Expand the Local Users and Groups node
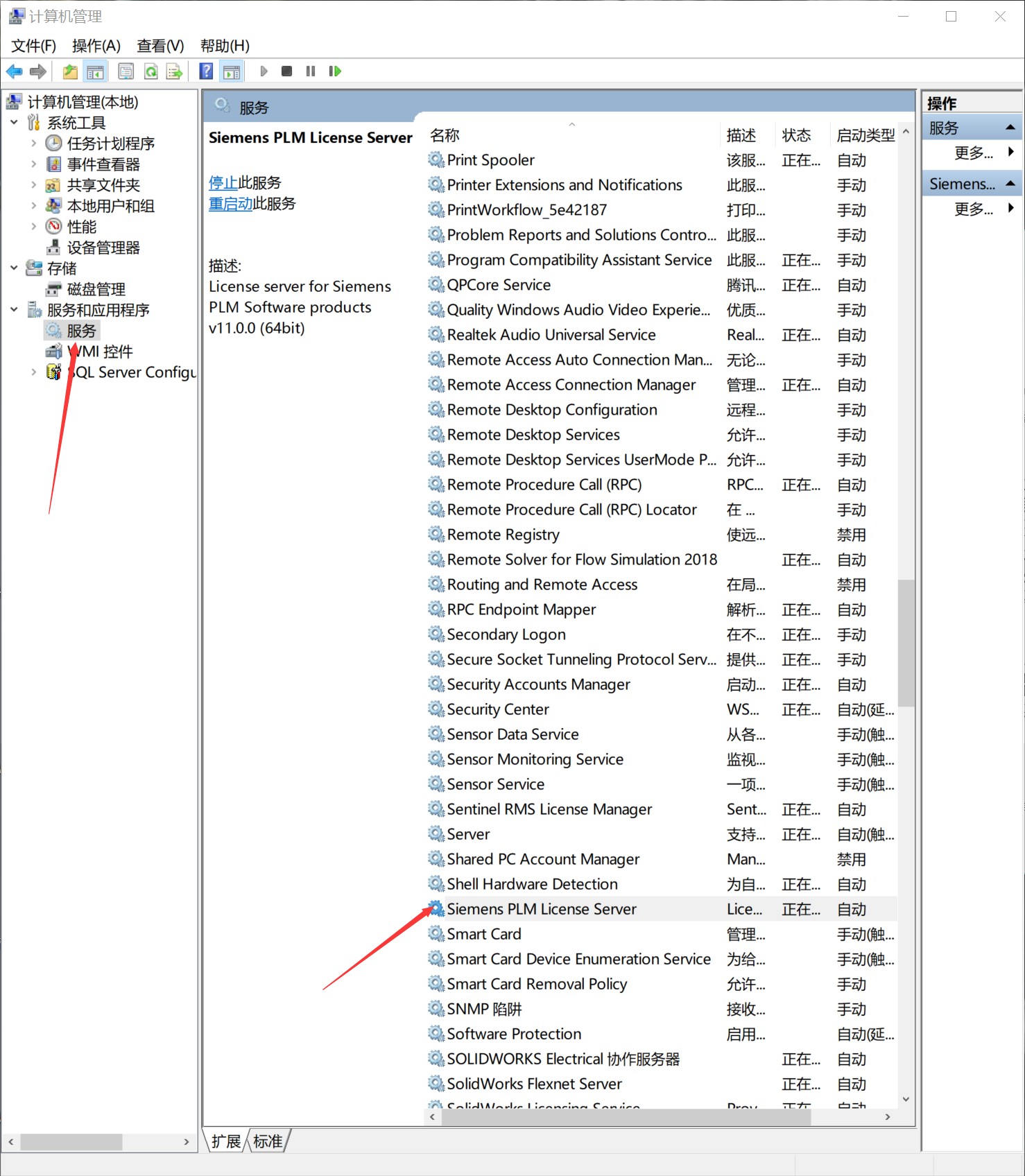This screenshot has width=1025, height=1176. tap(33, 206)
